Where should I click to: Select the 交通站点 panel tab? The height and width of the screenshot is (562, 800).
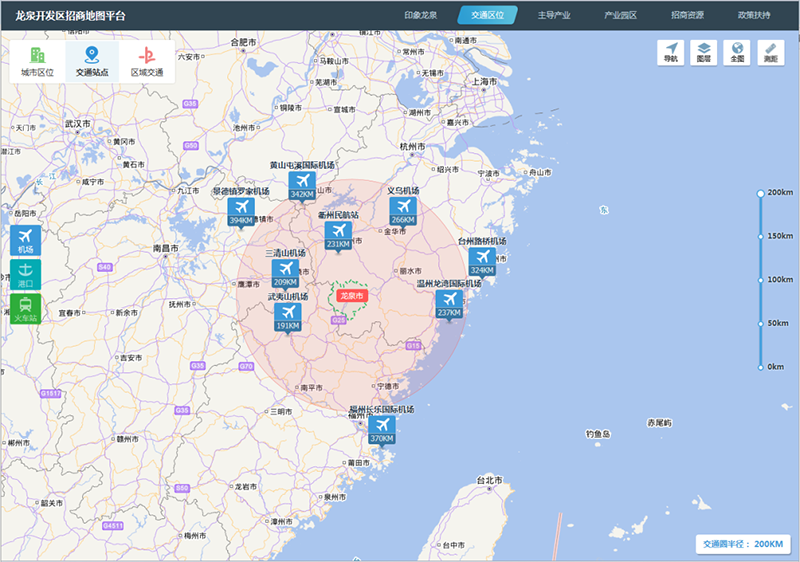[x=92, y=62]
